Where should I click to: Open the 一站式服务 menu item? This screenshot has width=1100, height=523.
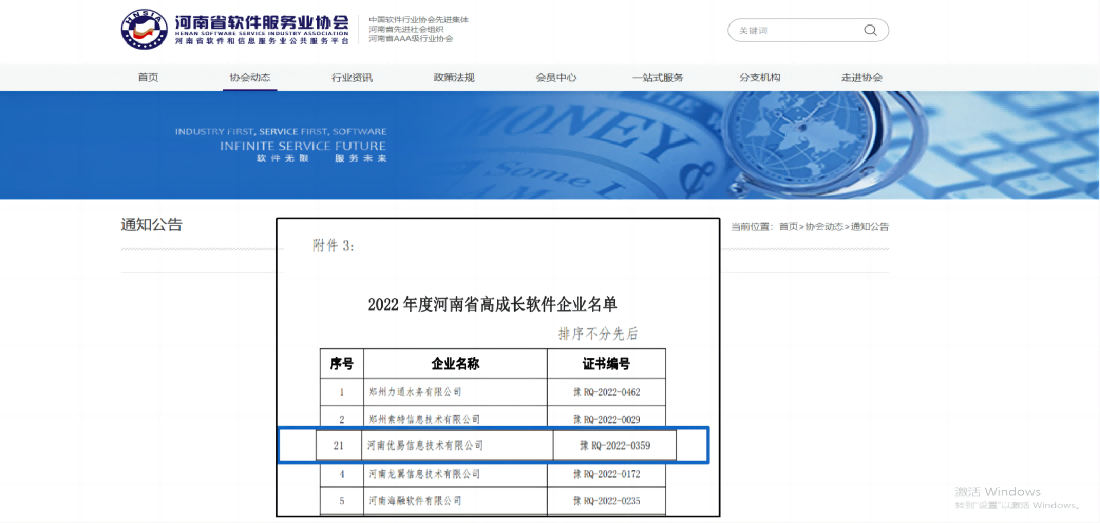click(x=657, y=77)
